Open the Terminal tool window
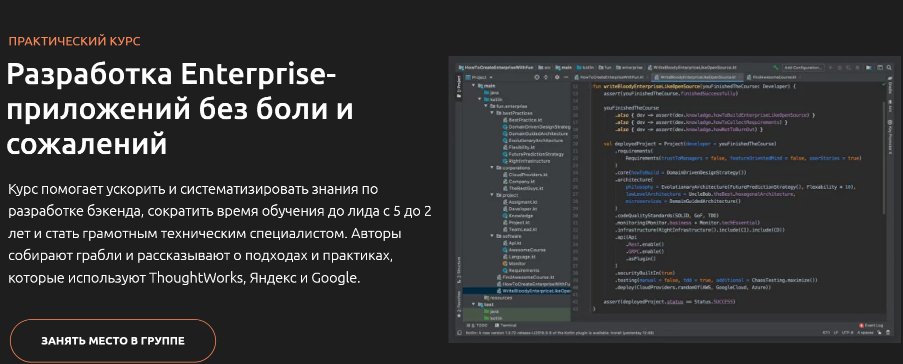Viewport: 903px width, 364px height. point(505,325)
